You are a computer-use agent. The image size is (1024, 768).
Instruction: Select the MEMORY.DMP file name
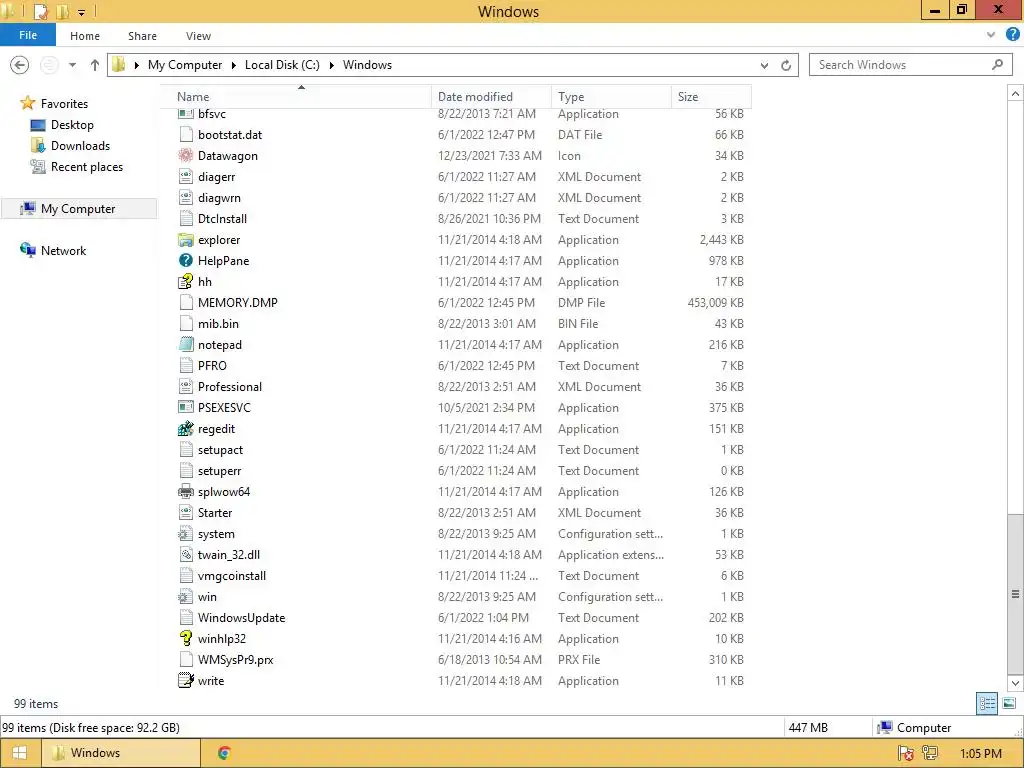pyautogui.click(x=238, y=302)
